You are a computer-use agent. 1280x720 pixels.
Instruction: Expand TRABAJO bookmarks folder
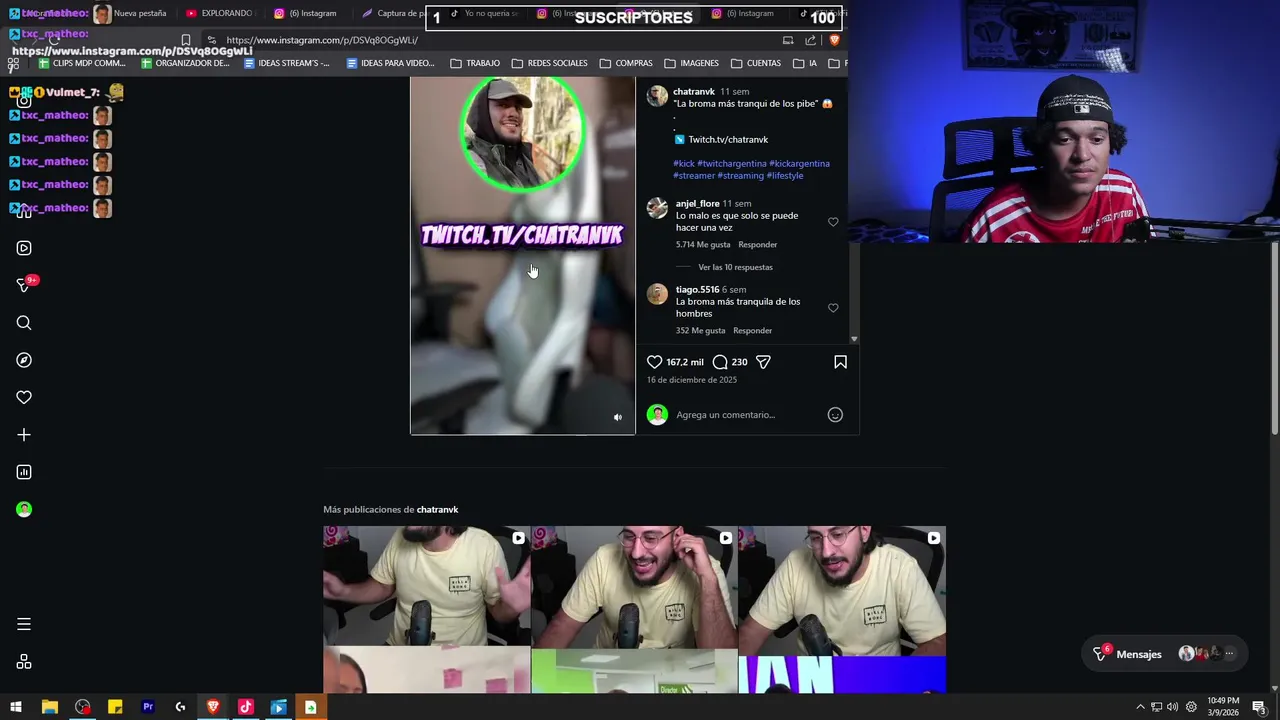coord(475,63)
